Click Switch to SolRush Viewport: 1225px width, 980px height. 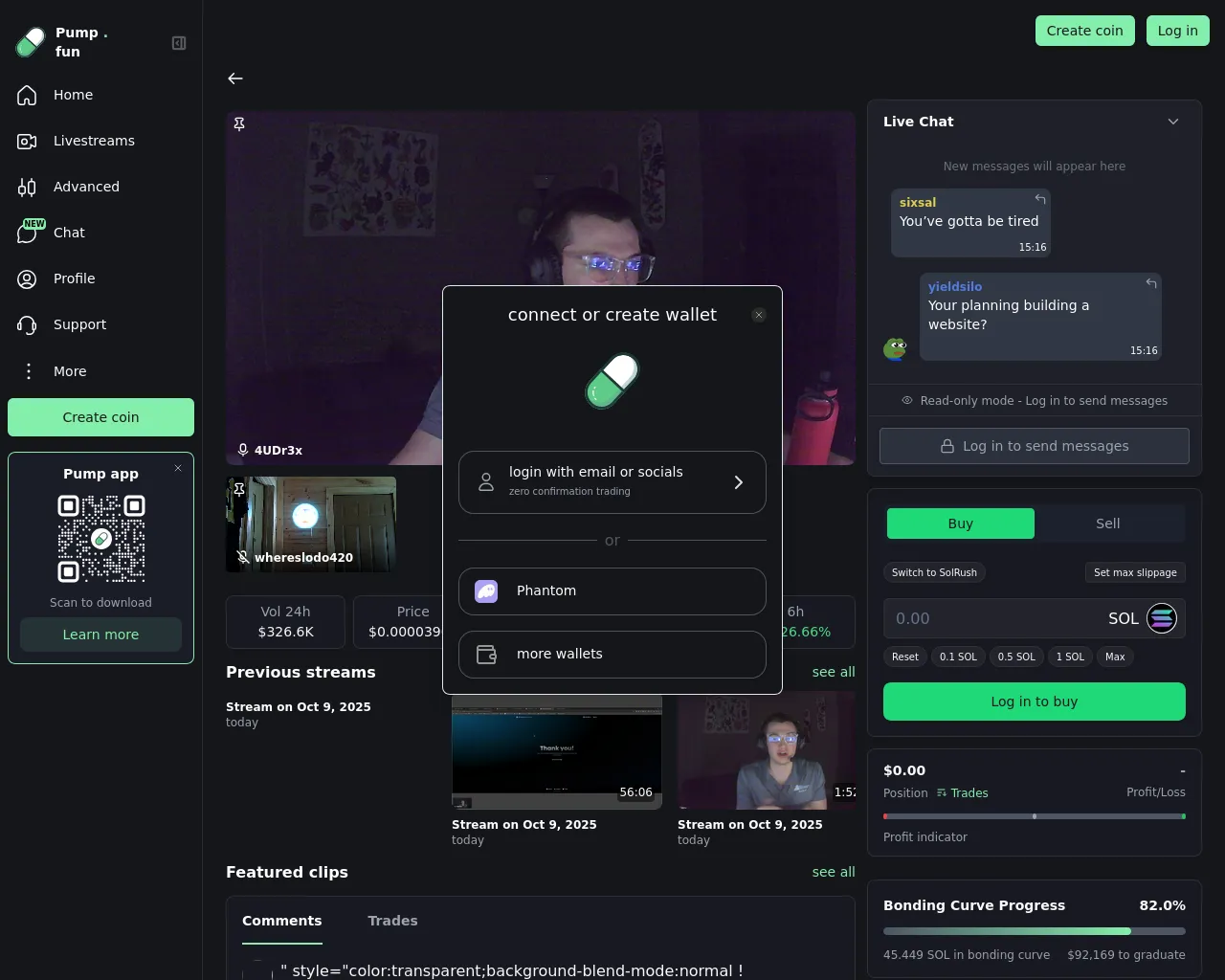(x=934, y=572)
